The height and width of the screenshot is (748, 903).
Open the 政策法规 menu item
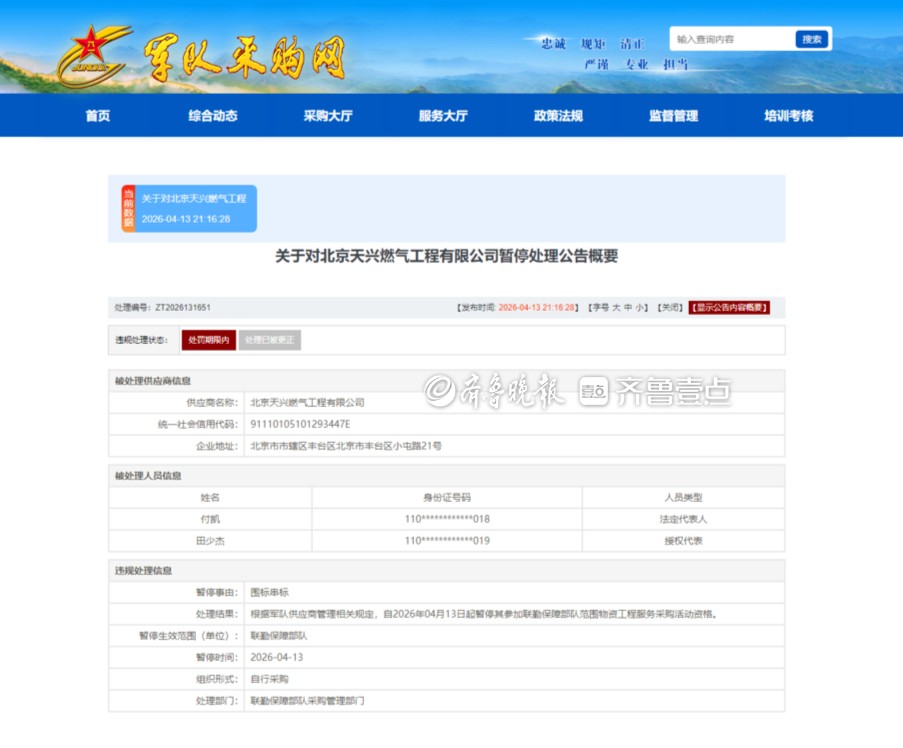558,116
